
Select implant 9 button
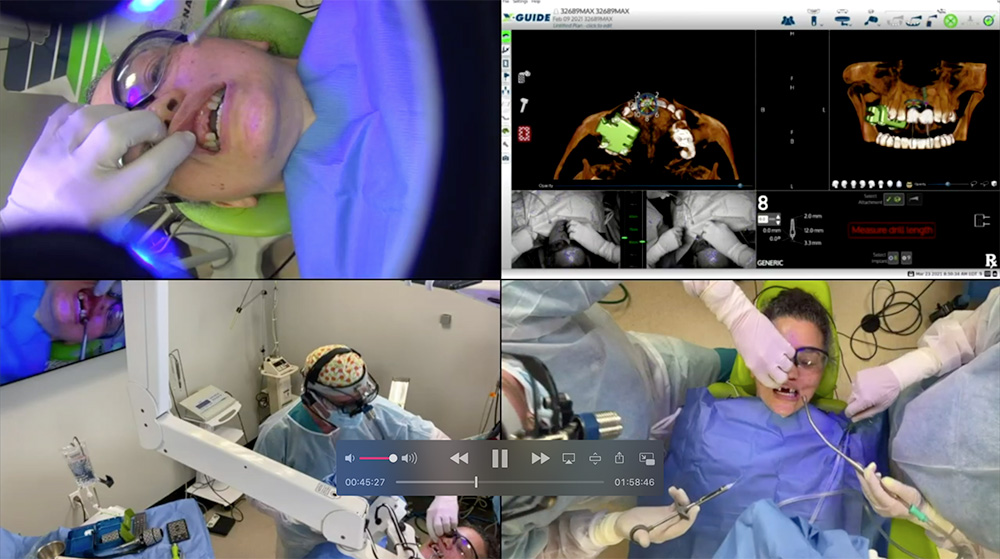[x=906, y=258]
